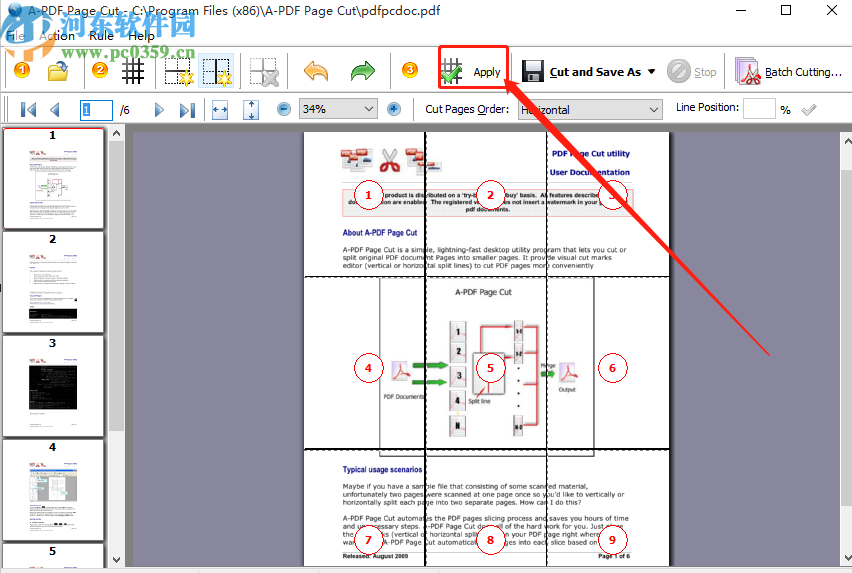
Task: Click the Cut and Save As button
Action: (x=581, y=72)
